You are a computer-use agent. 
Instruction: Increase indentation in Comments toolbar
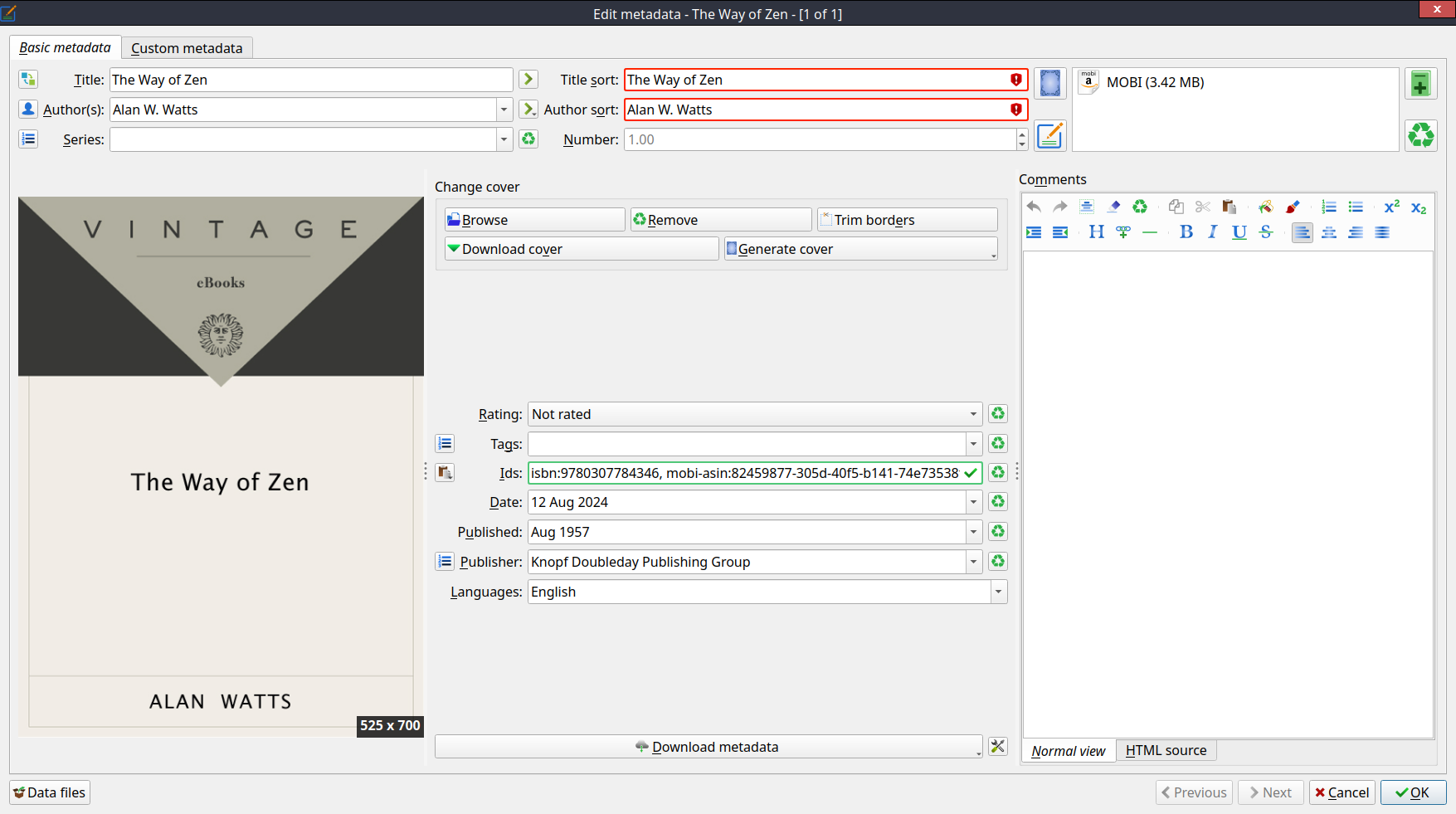[1034, 232]
